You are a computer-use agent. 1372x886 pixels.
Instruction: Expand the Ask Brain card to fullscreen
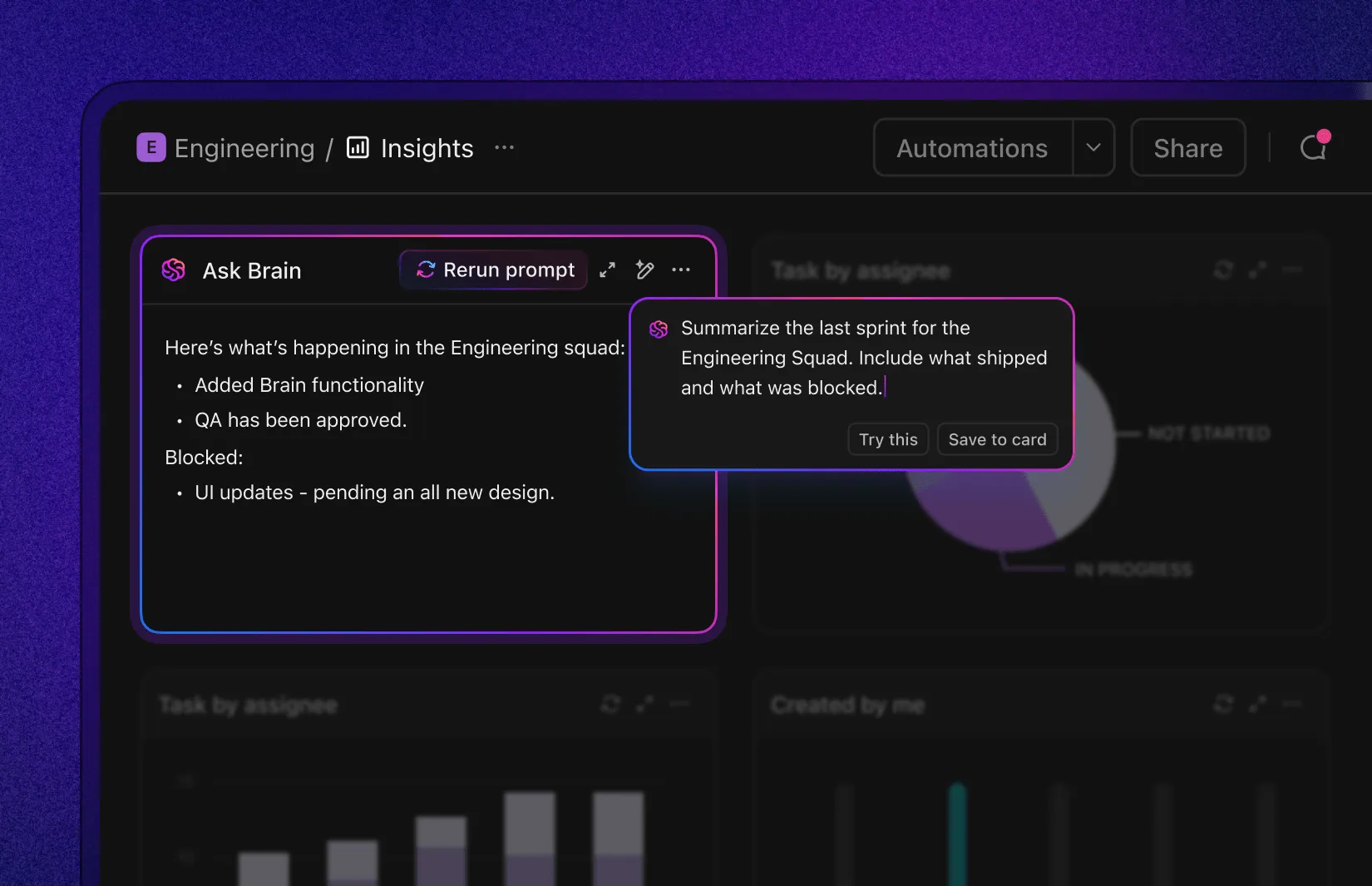[x=608, y=270]
